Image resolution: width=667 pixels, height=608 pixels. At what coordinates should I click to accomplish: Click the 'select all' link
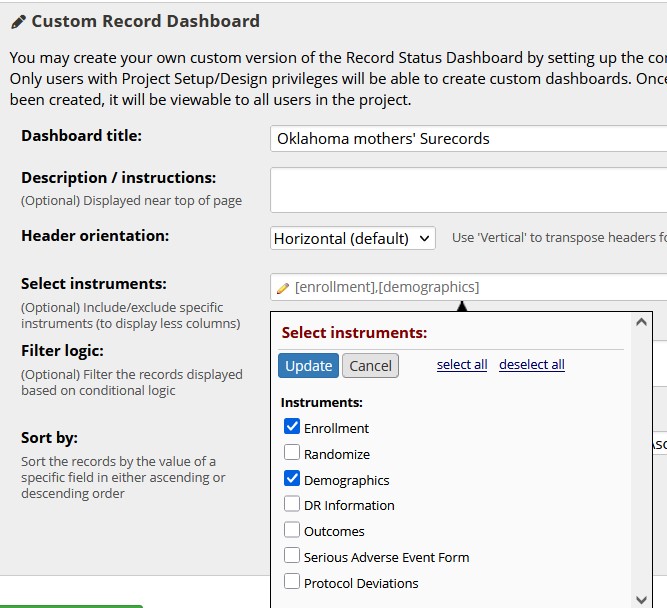pyautogui.click(x=462, y=365)
